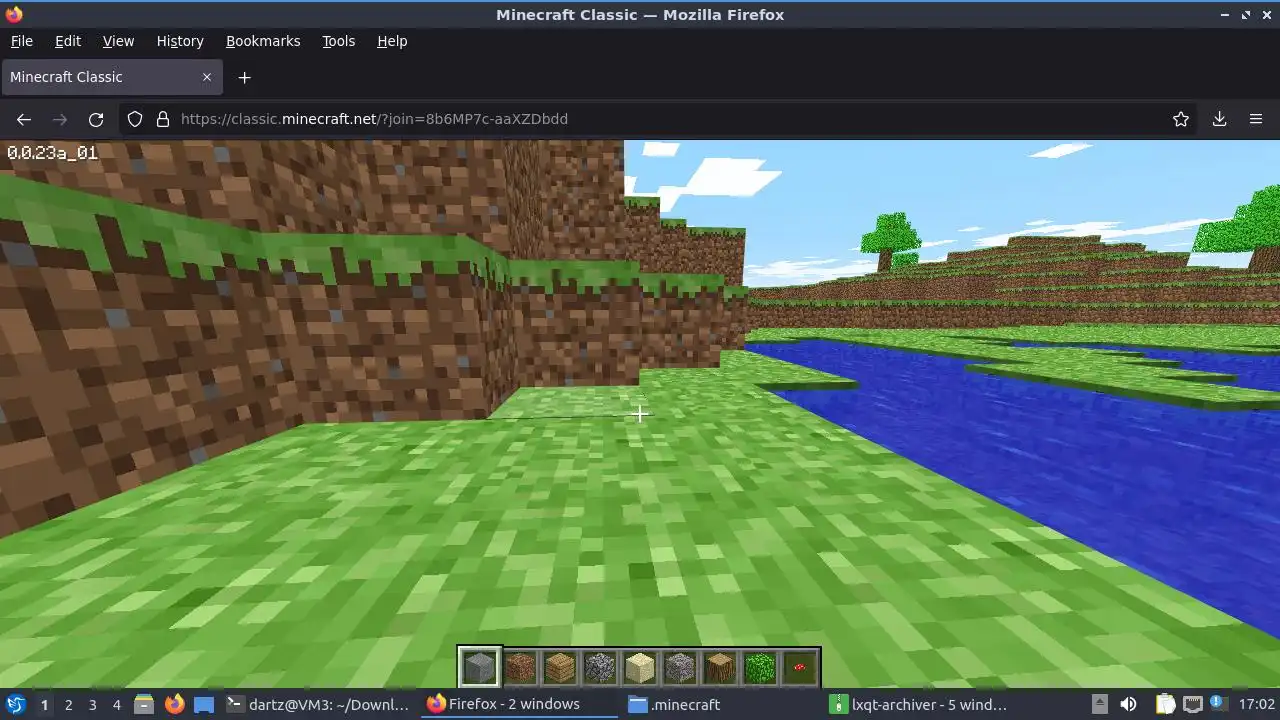Open the Firefox - 2 windows taskbar group

point(519,704)
